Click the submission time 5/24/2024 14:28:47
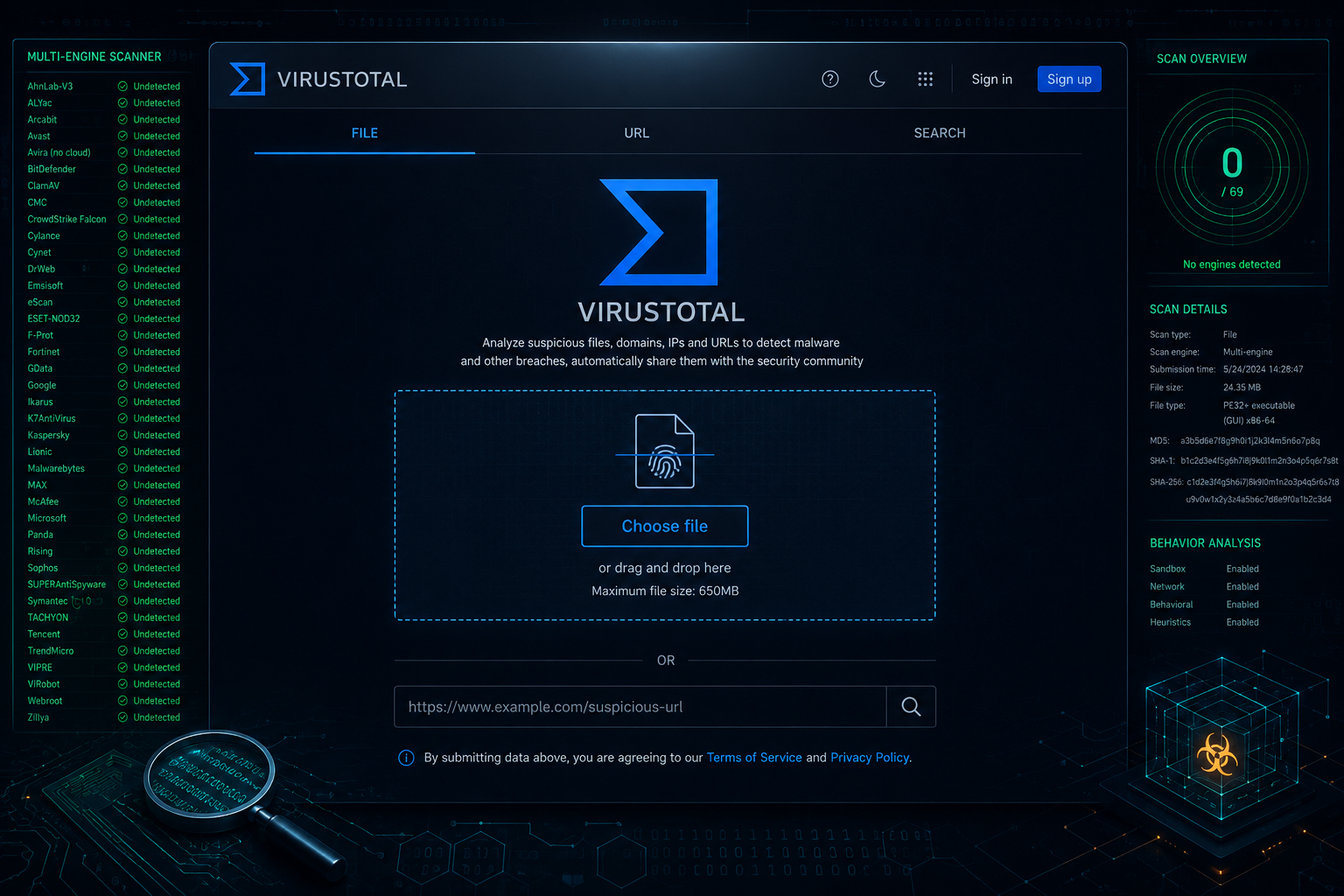 (1263, 369)
